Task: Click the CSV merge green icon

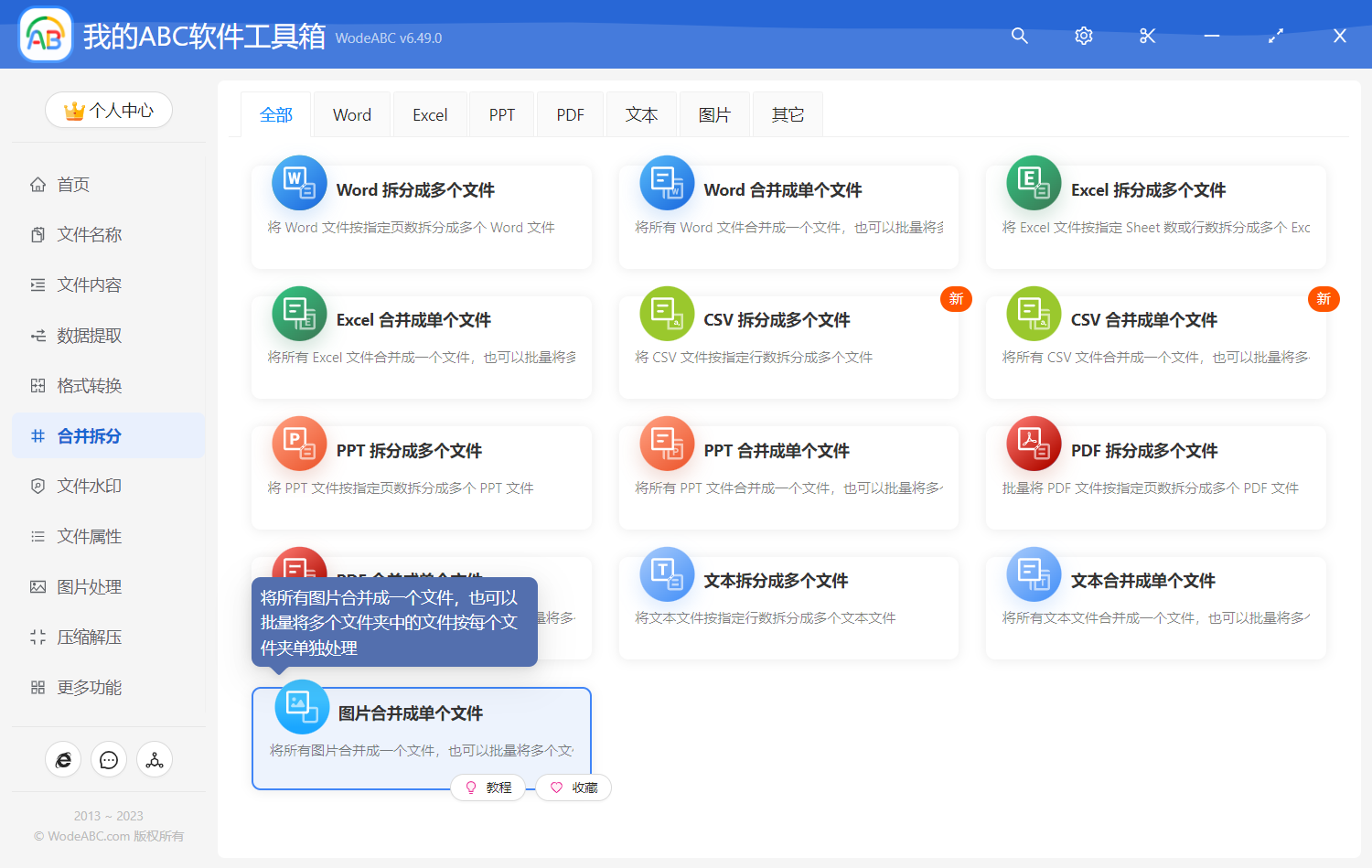Action: pyautogui.click(x=1034, y=314)
